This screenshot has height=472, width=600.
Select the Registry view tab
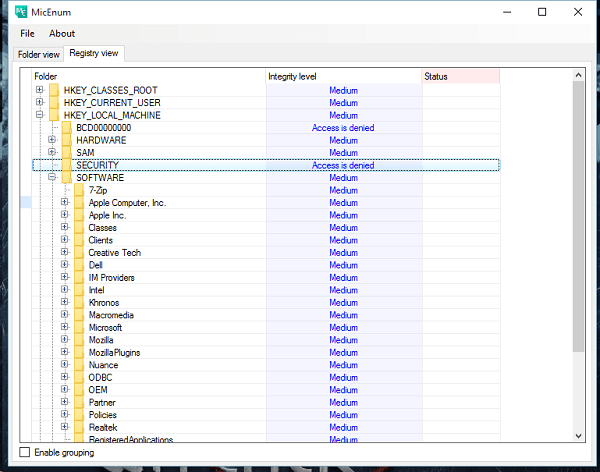(94, 53)
